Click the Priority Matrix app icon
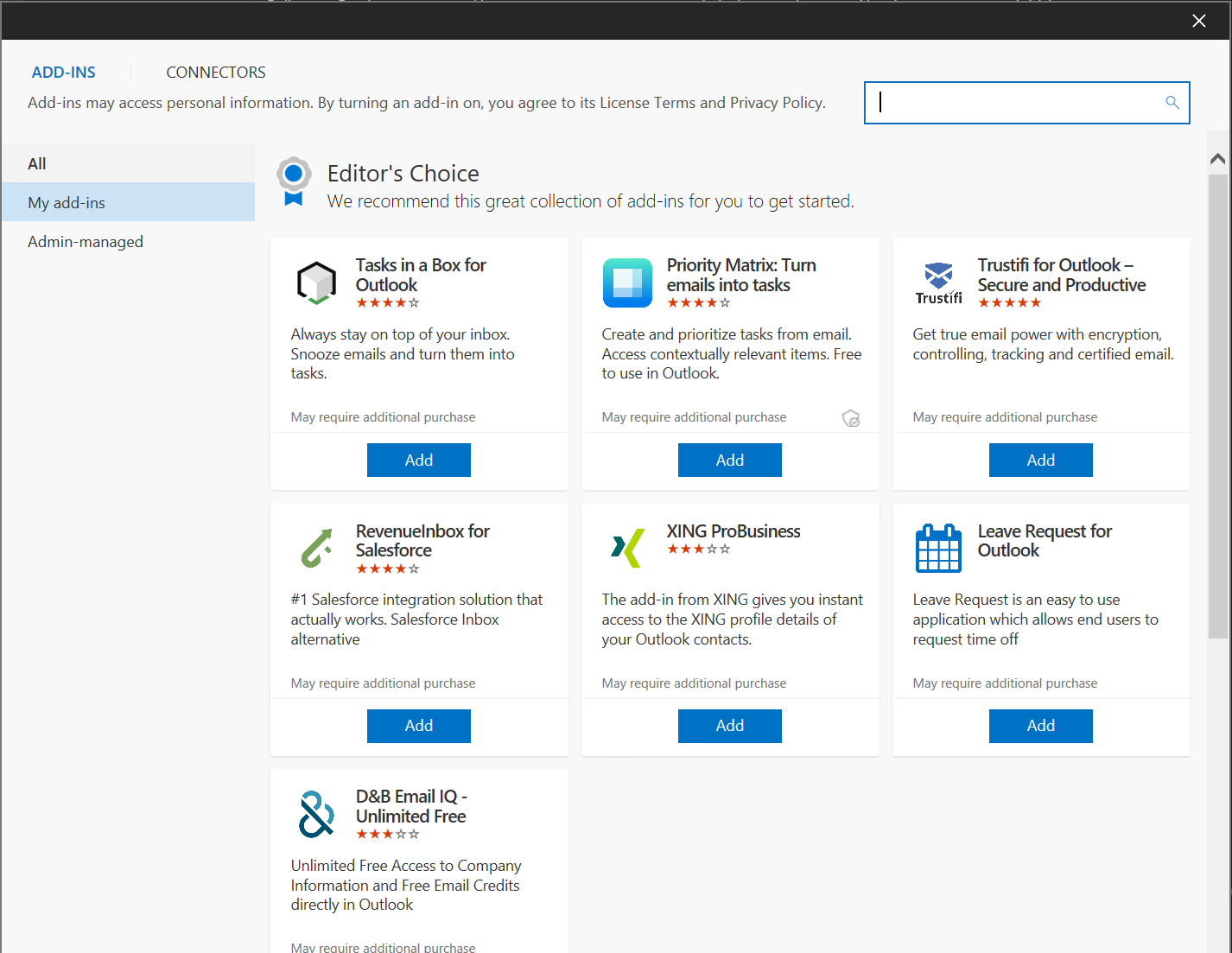Viewport: 1232px width, 953px height. (x=627, y=283)
